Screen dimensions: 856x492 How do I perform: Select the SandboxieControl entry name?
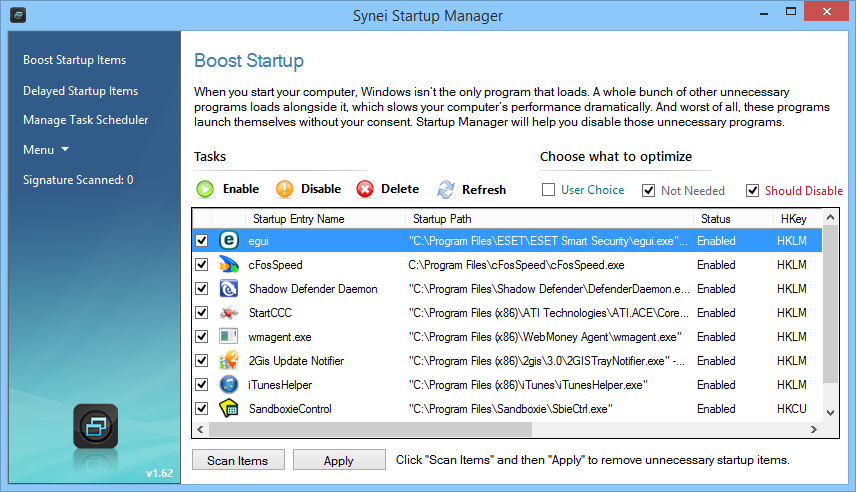[x=290, y=409]
